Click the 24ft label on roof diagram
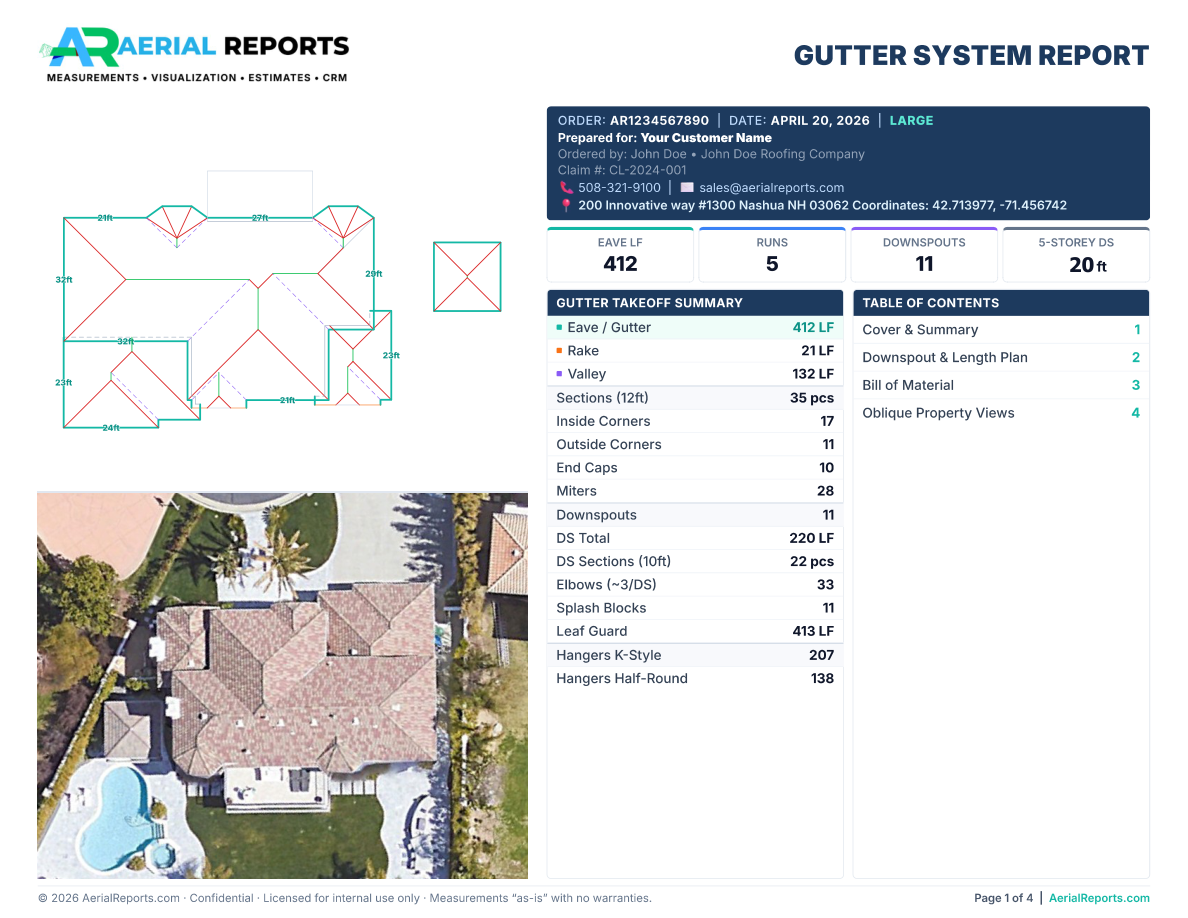 tap(111, 428)
